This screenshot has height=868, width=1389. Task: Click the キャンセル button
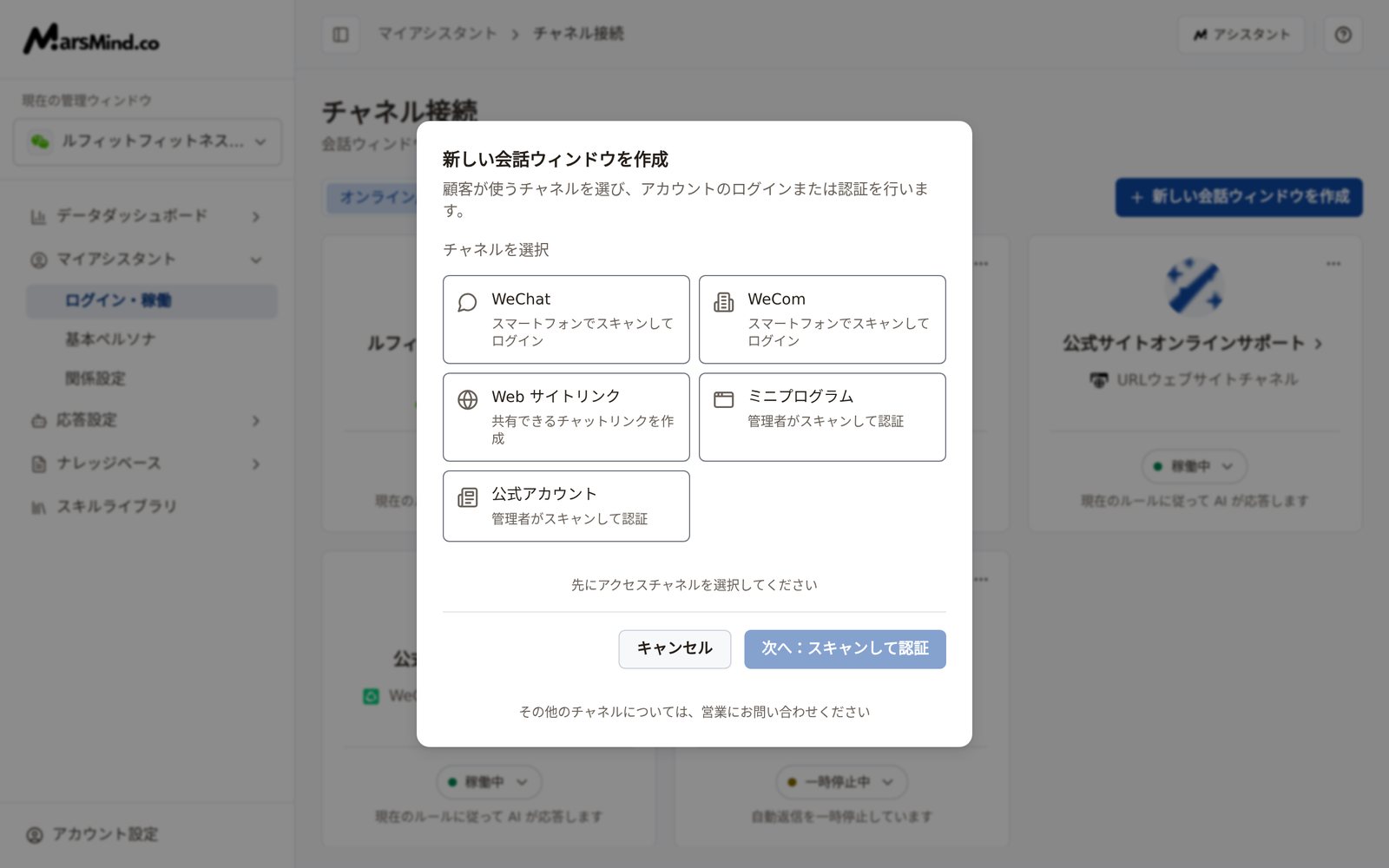pos(675,648)
